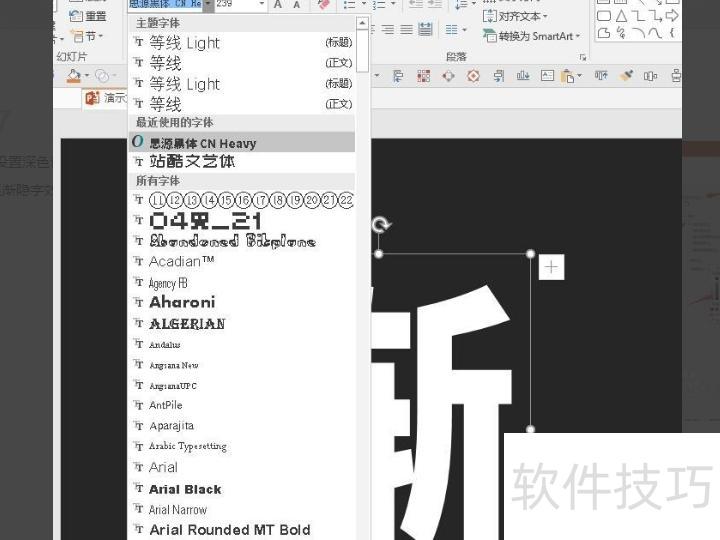Click the align top objects add-in icon
Viewport: 720px width, 540px height.
601,75
